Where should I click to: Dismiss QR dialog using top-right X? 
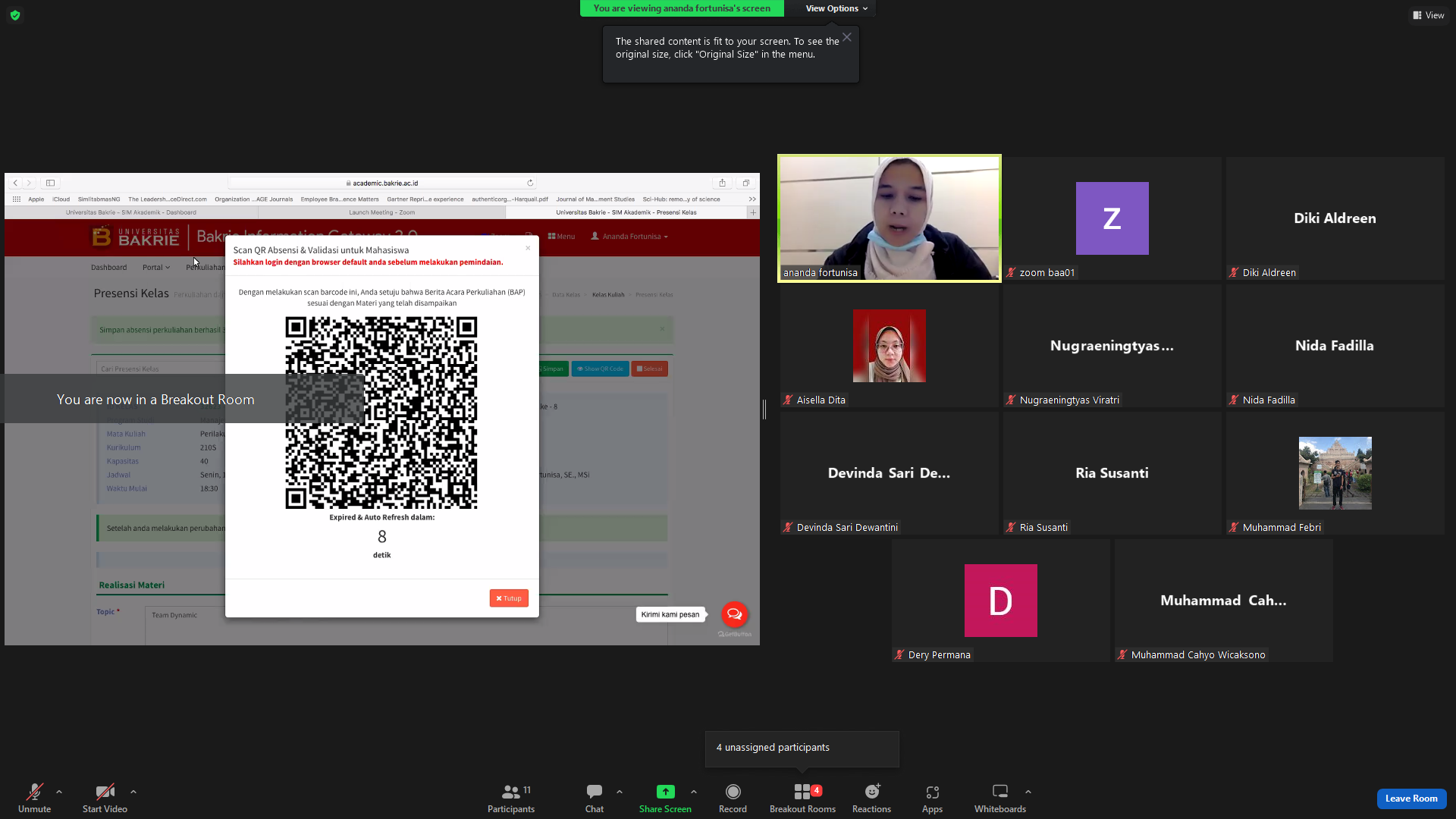(x=528, y=248)
